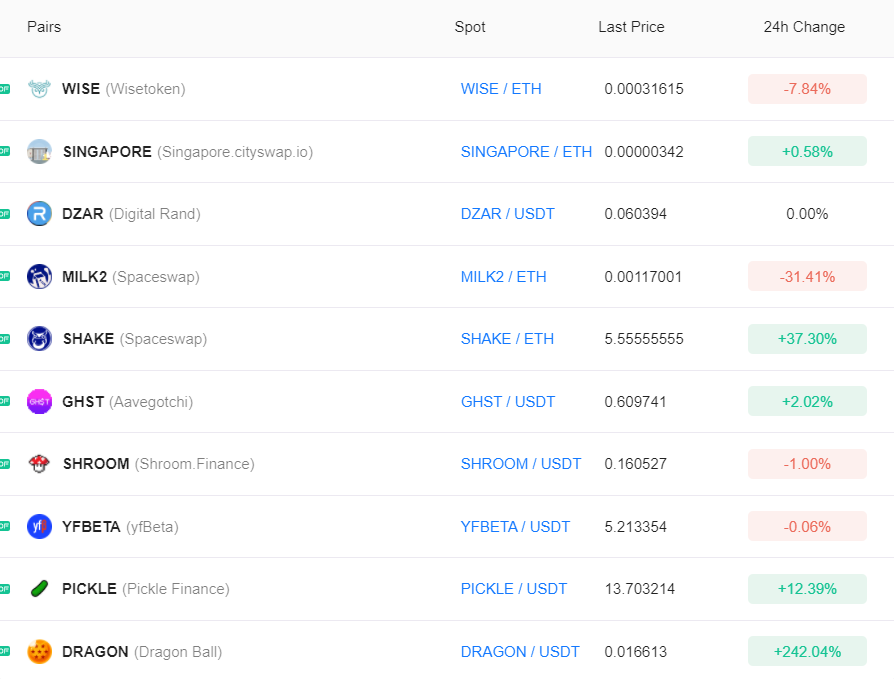Click the WISE -7.84% change badge
This screenshot has width=894, height=679.
coord(807,89)
